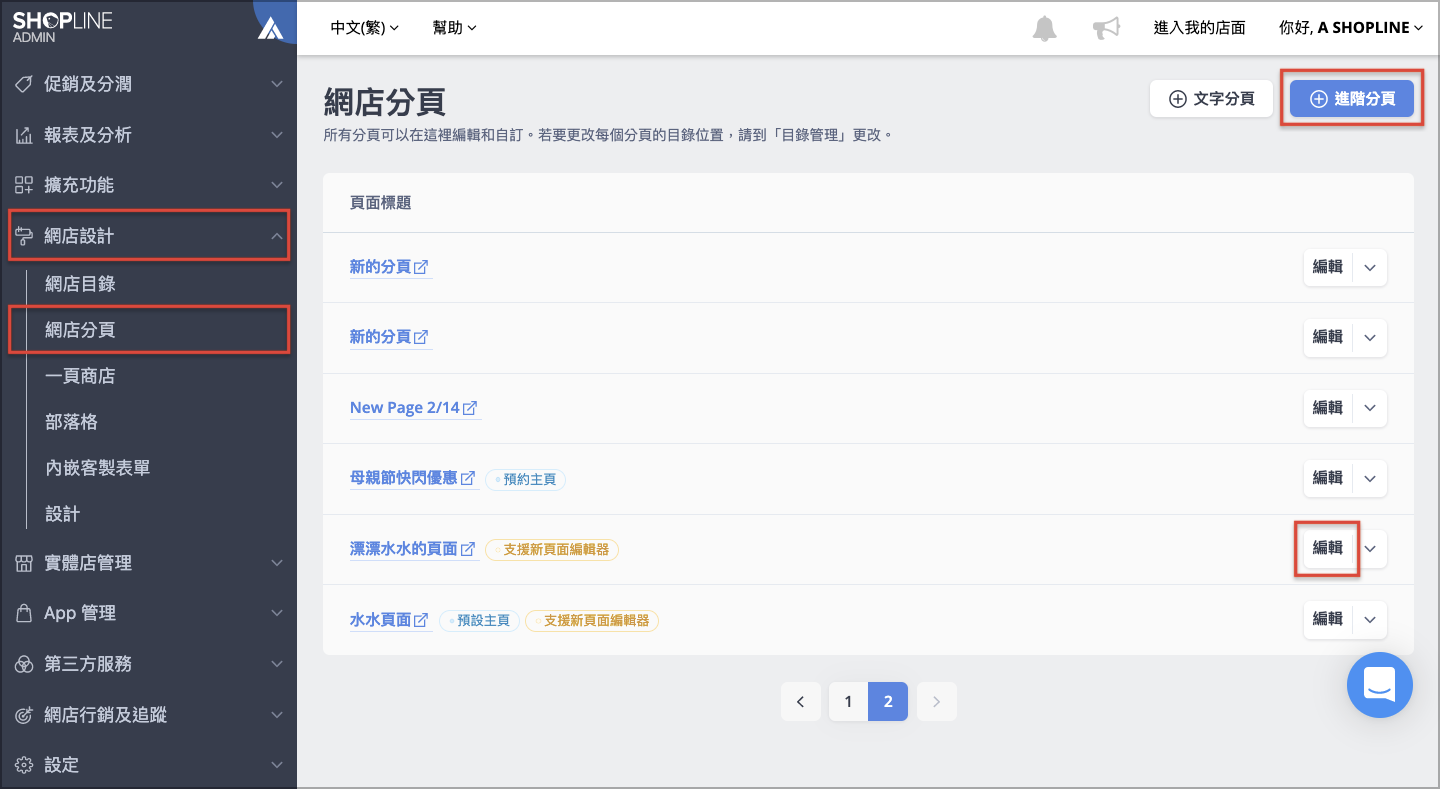
Task: Open the 水水頁面 link
Action: [x=380, y=620]
